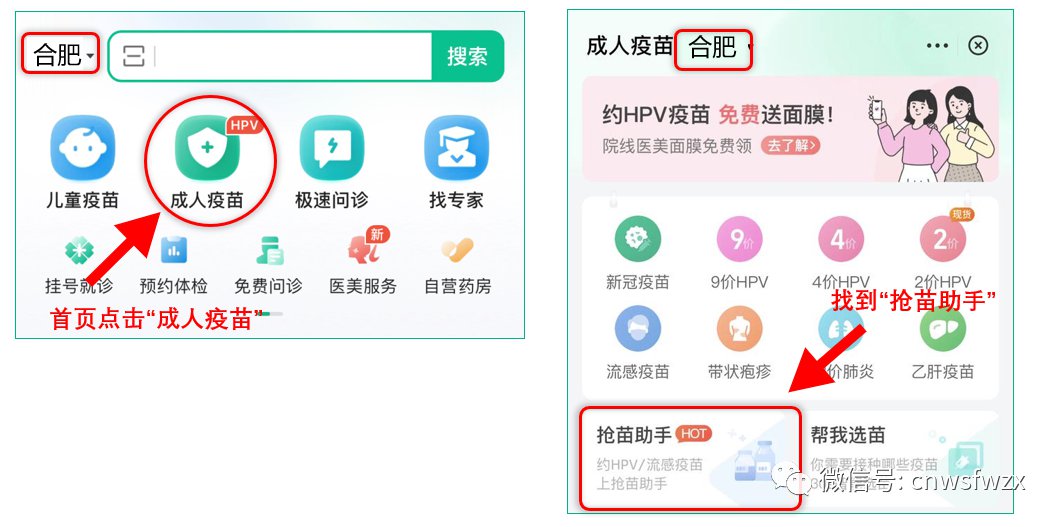
Task: Open 医美服务 icon with 新 badge
Action: 365,247
